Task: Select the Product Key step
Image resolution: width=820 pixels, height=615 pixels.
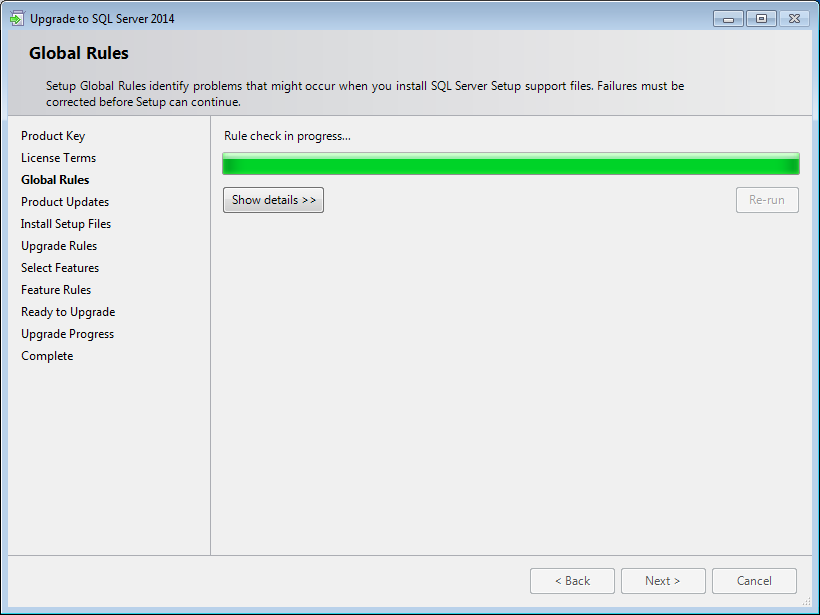Action: click(53, 136)
